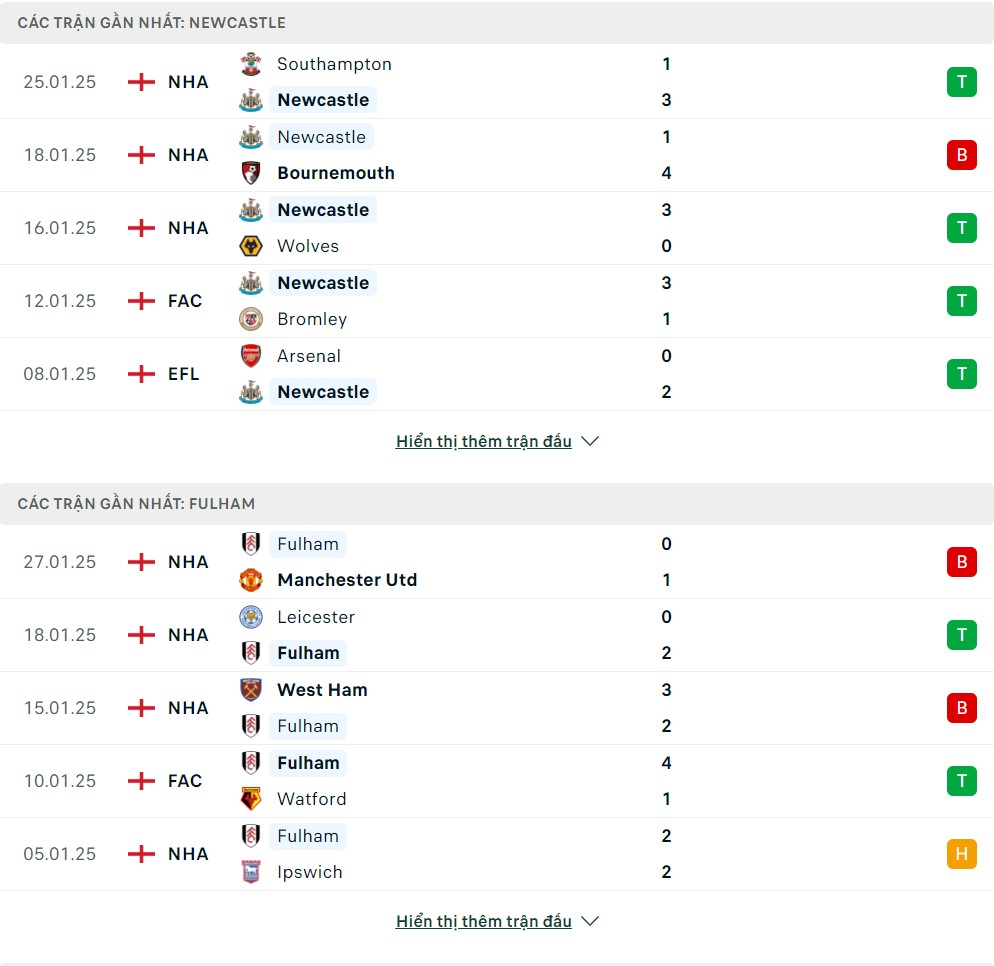
Task: Click the Watford club crest
Action: point(251,799)
